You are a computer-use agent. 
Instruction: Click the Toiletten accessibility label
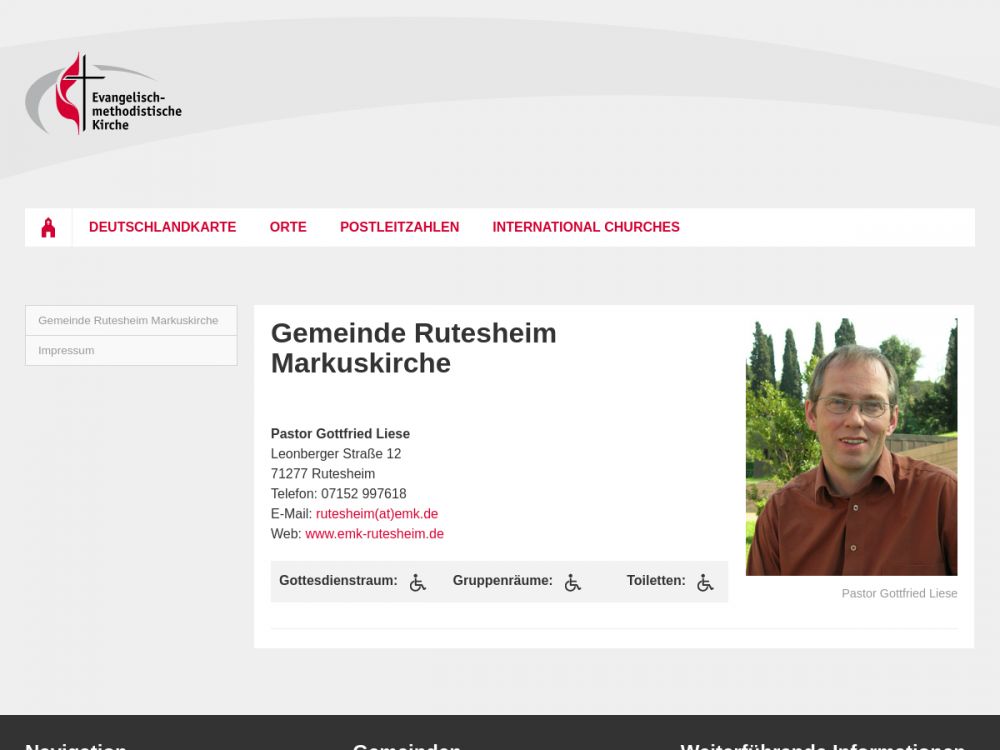pos(656,580)
